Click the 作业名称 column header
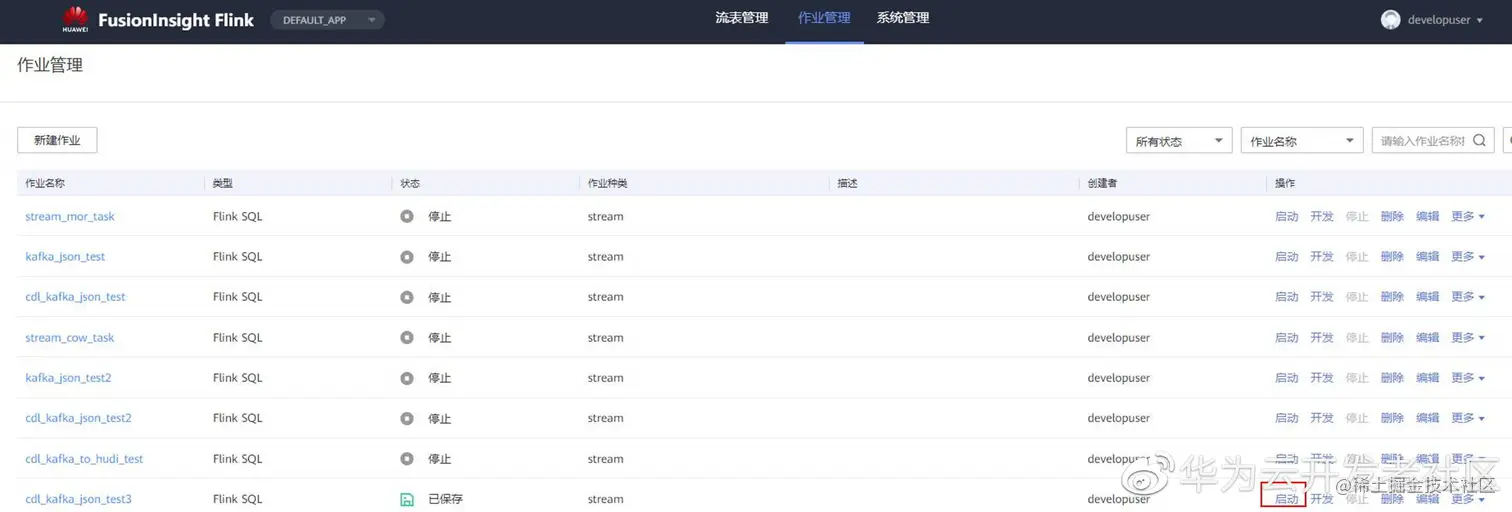Viewport: 1512px width, 512px height. coord(45,183)
